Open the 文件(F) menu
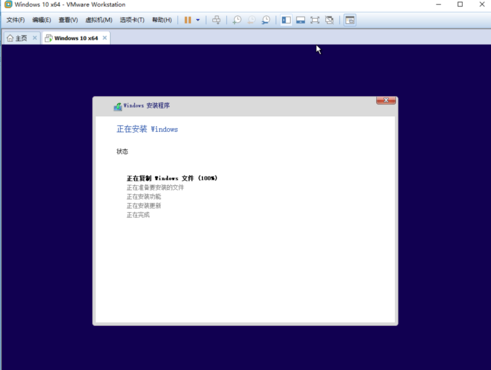The height and width of the screenshot is (370, 491). 15,20
